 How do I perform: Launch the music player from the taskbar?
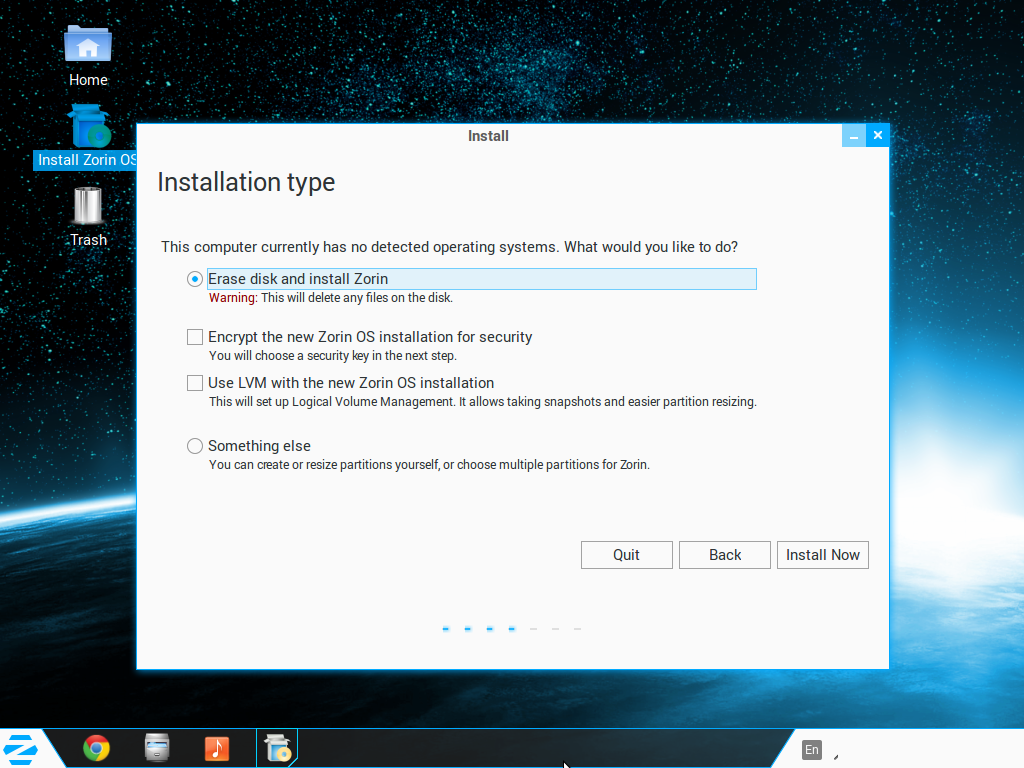click(x=217, y=748)
